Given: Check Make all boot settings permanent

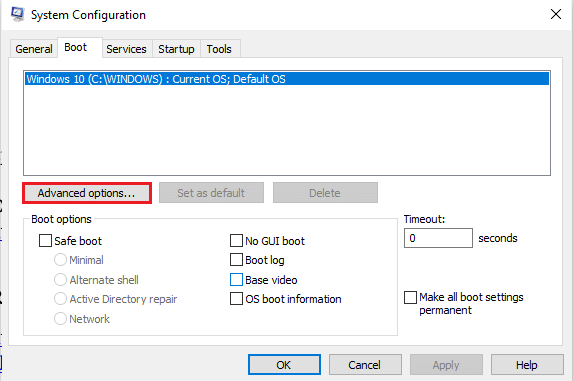Looking at the screenshot, I should (x=410, y=297).
